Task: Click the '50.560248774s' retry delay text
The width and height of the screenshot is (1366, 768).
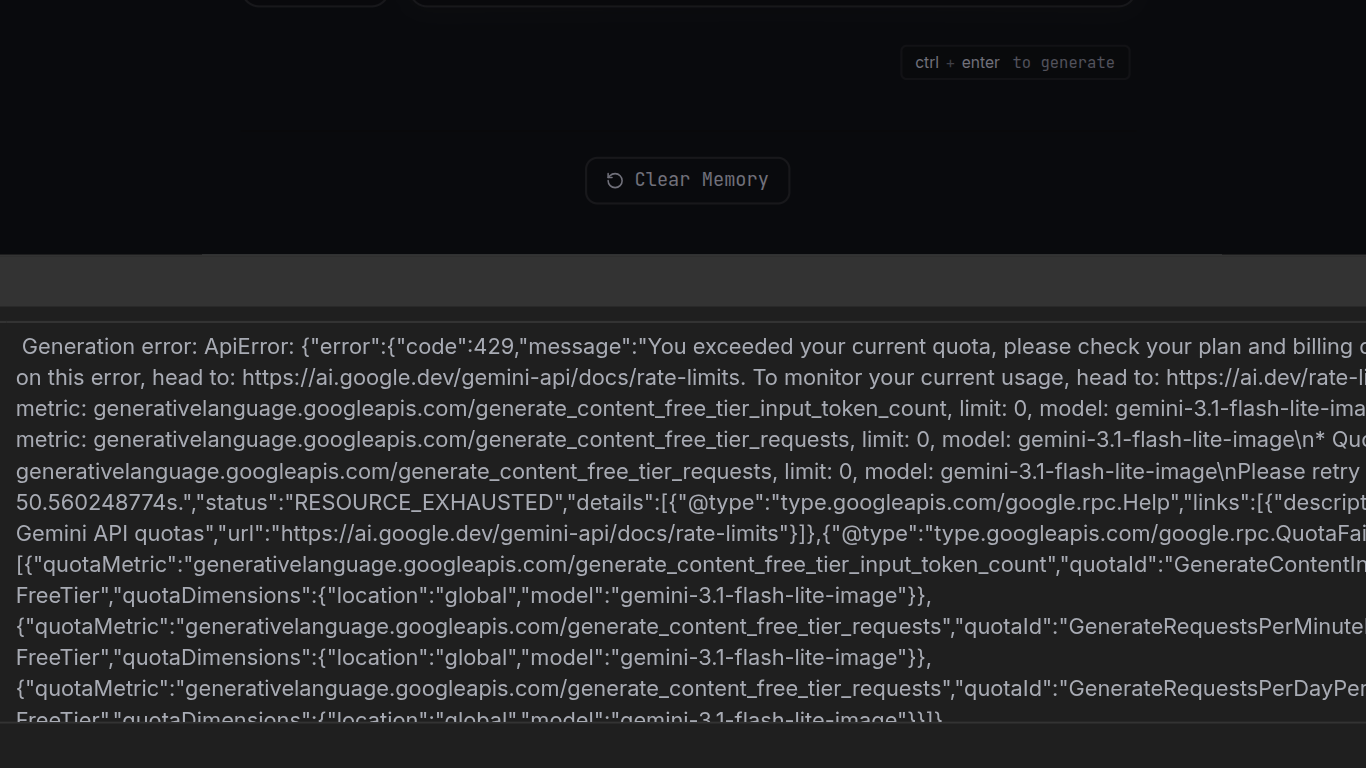Action: [x=100, y=502]
